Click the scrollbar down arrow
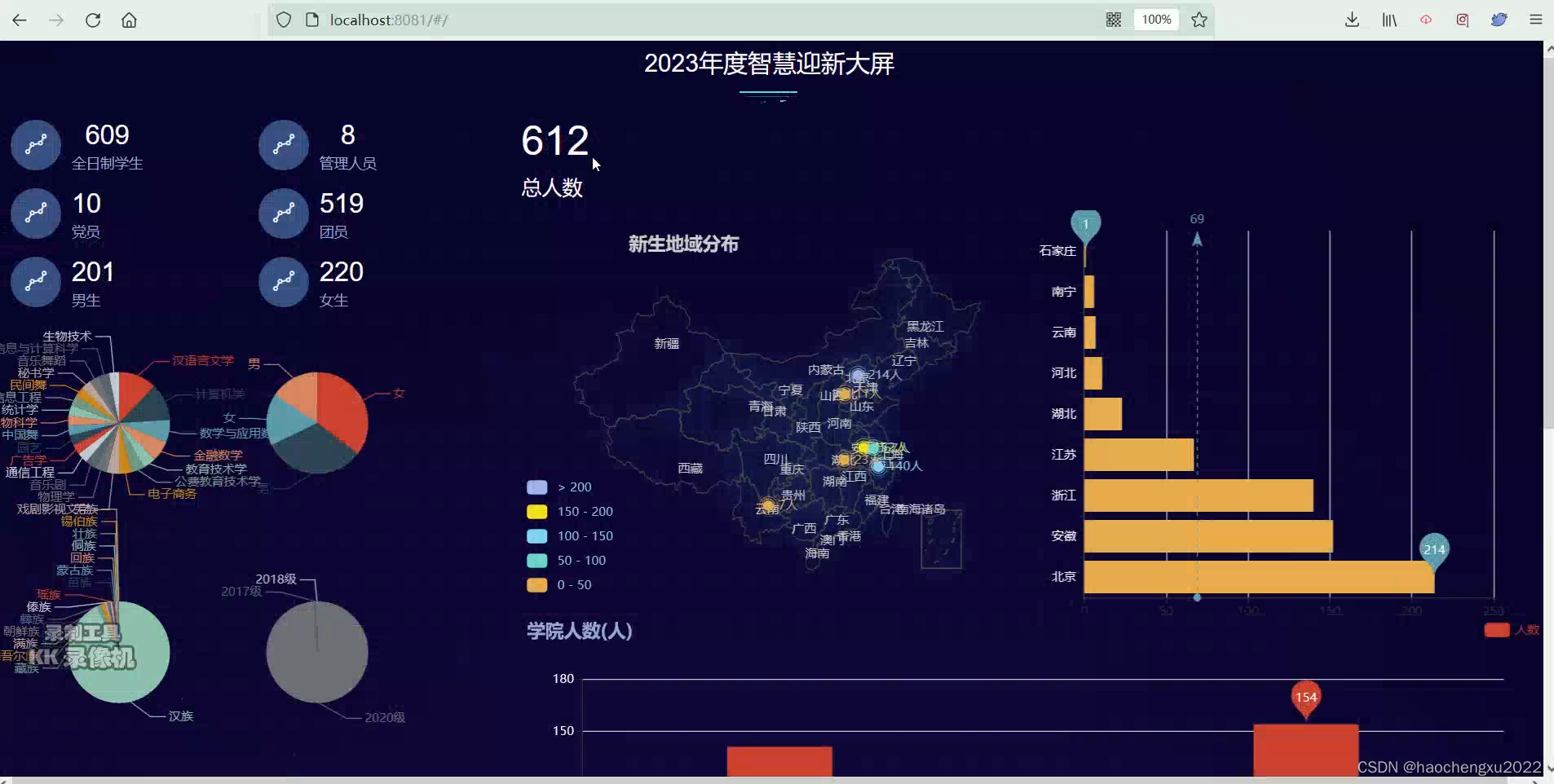The height and width of the screenshot is (784, 1554). 1549,769
